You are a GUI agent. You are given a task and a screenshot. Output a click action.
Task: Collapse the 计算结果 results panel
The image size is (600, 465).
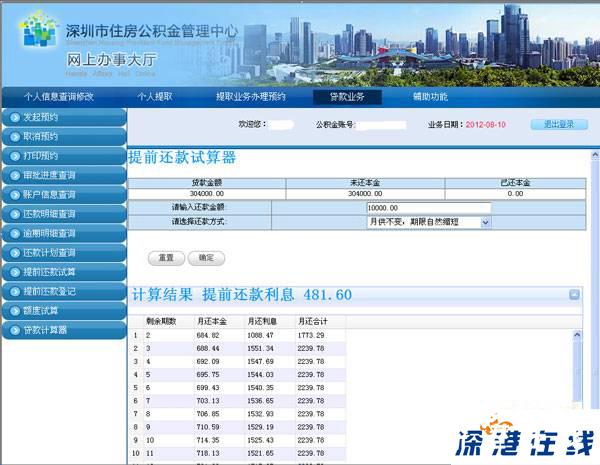(x=574, y=294)
